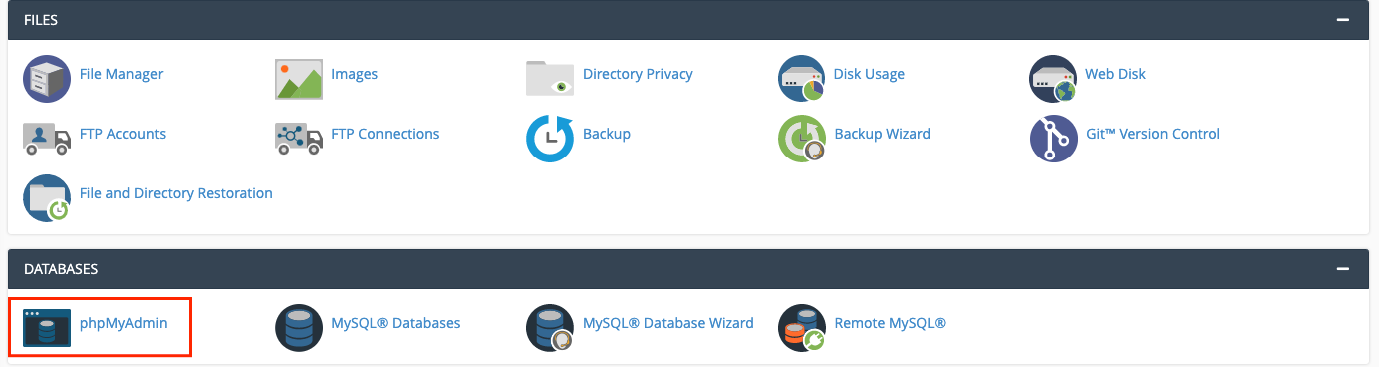Open the MySQL Database Wizard link
This screenshot has width=1379, height=367.
pyautogui.click(x=668, y=323)
